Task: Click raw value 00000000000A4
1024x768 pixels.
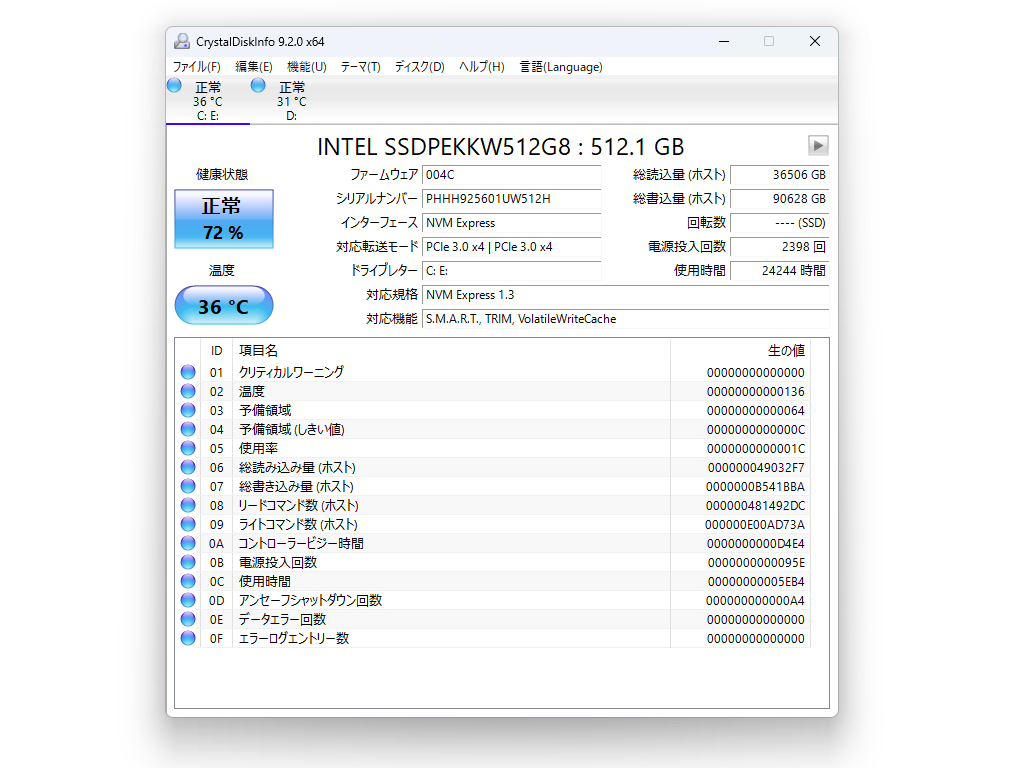Action: [x=755, y=600]
